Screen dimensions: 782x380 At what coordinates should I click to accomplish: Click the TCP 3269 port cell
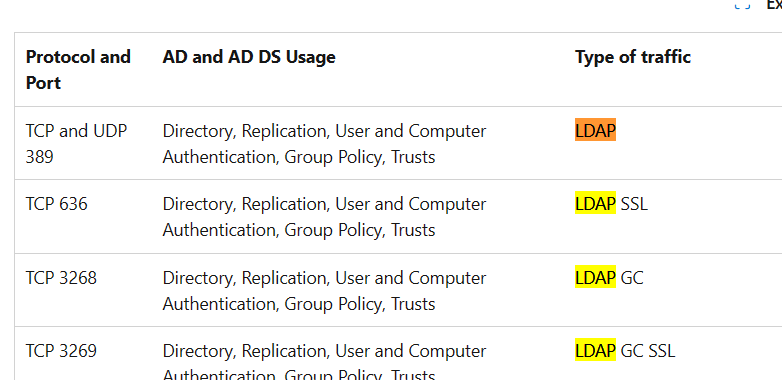click(61, 351)
